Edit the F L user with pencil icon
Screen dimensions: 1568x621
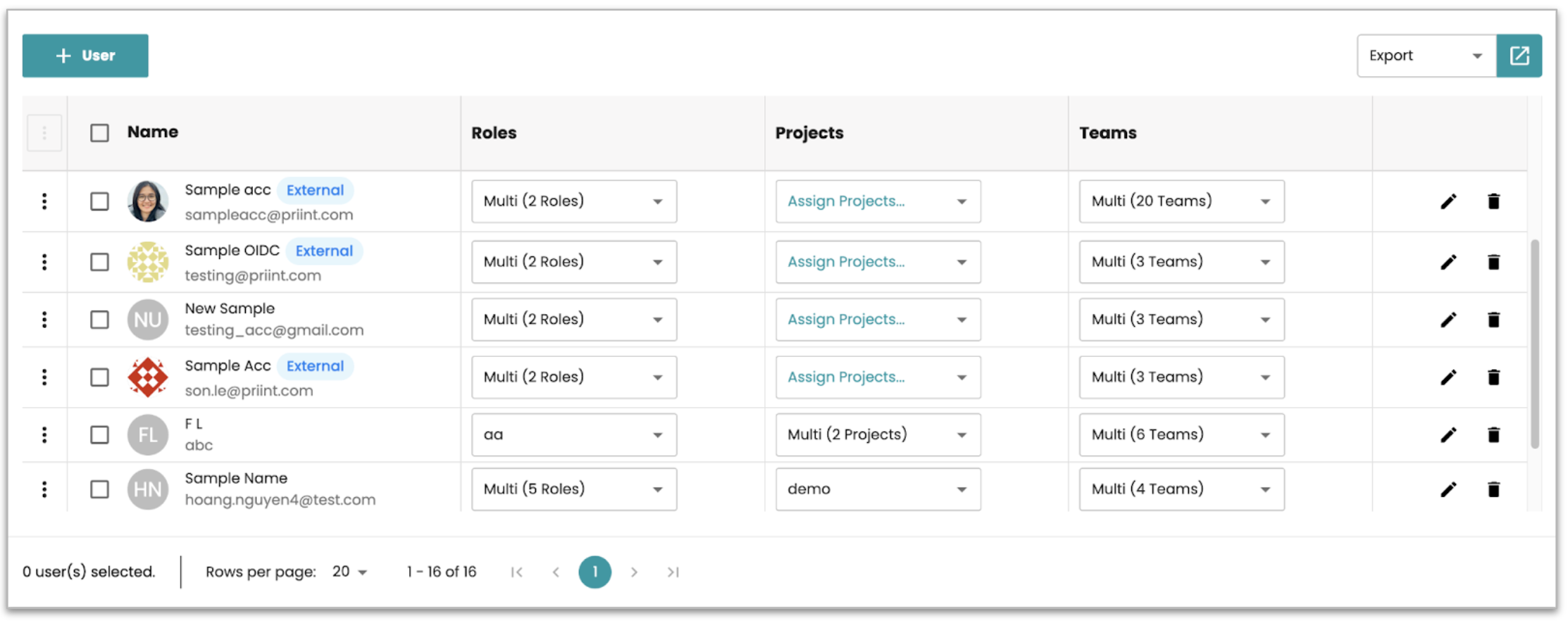click(x=1448, y=435)
